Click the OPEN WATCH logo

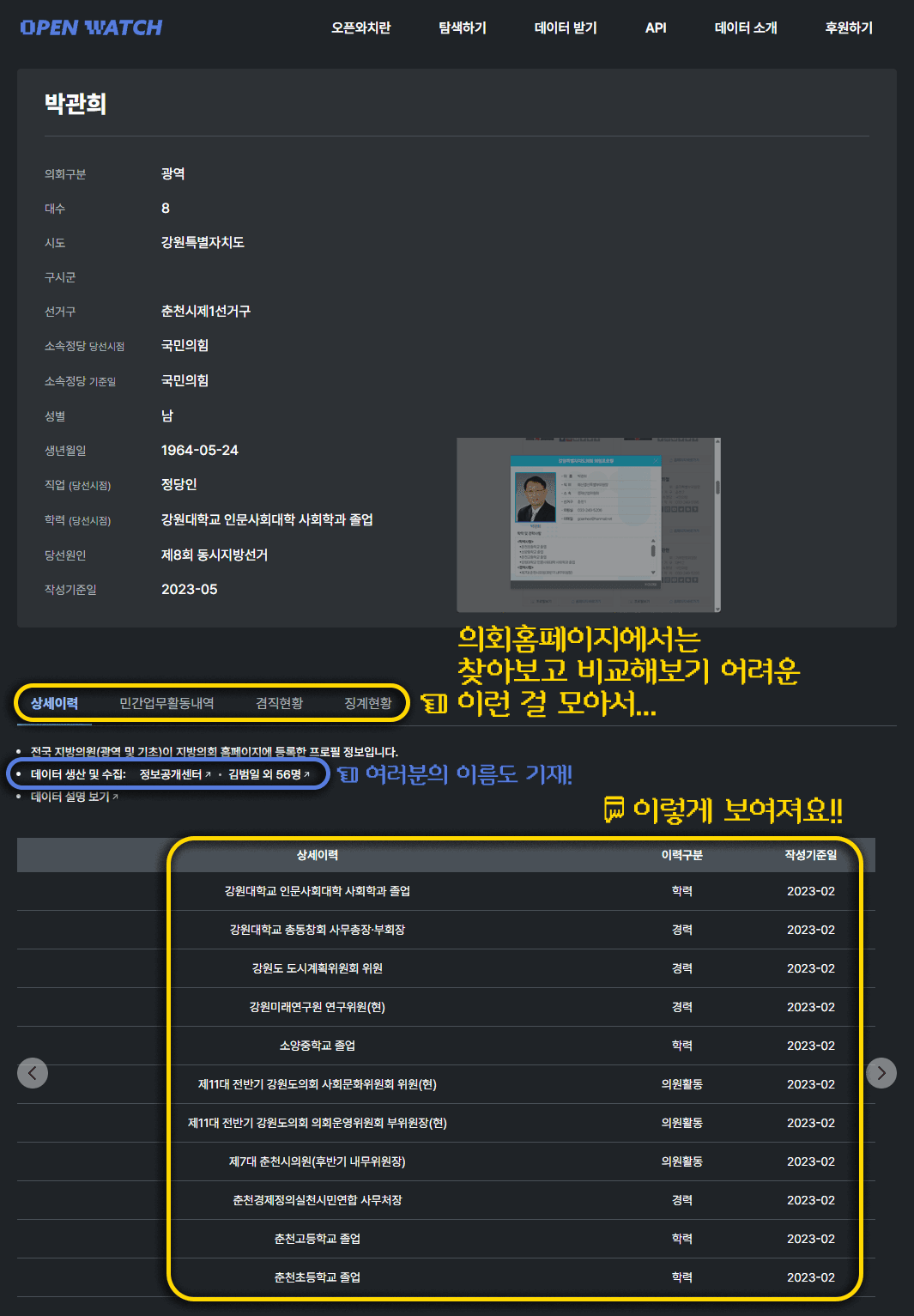point(91,27)
